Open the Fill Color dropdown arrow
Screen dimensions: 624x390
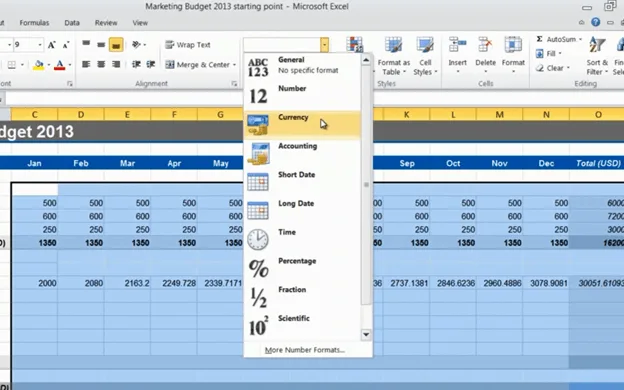click(49, 64)
